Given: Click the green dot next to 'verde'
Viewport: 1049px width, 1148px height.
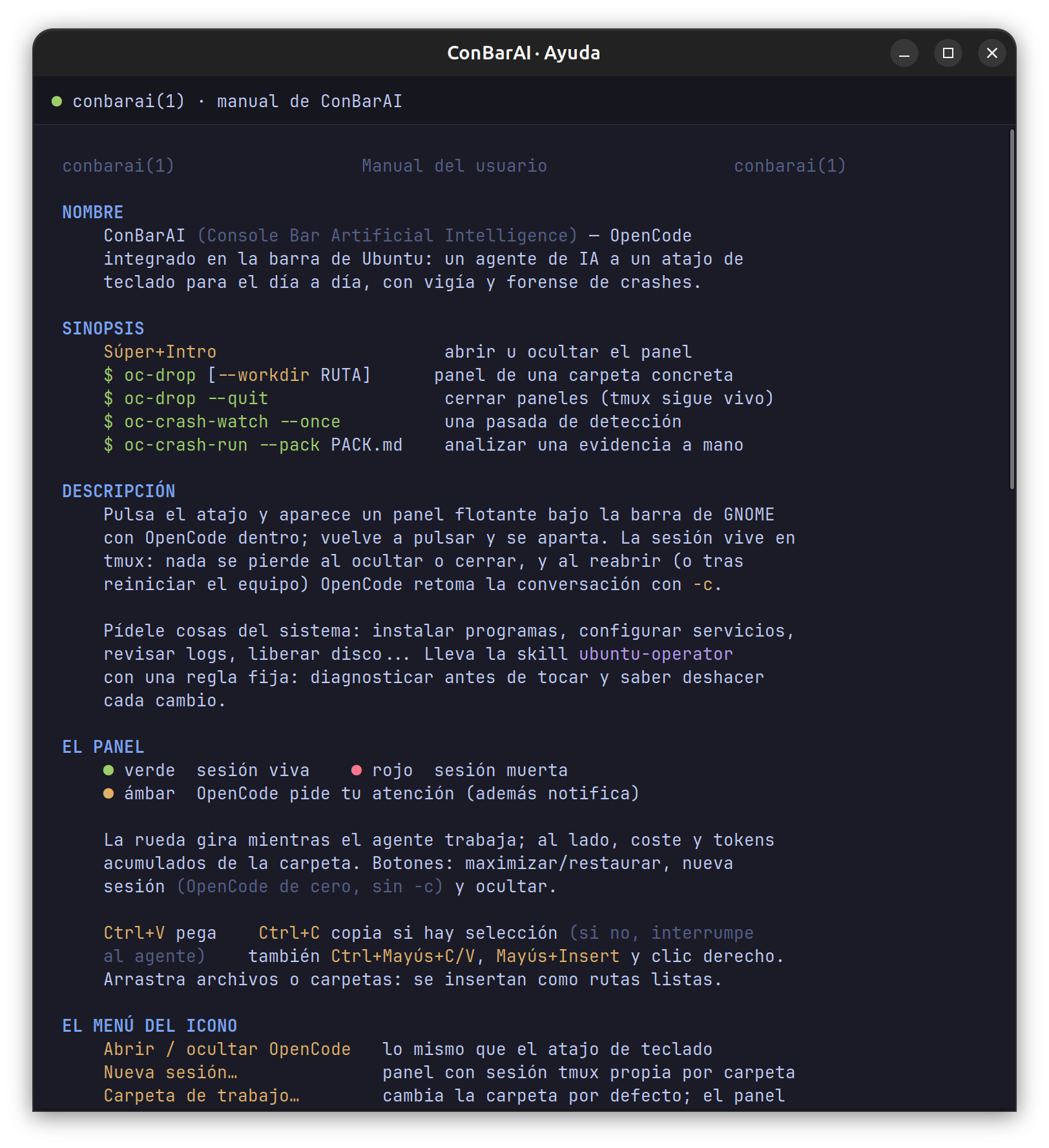Looking at the screenshot, I should 109,770.
